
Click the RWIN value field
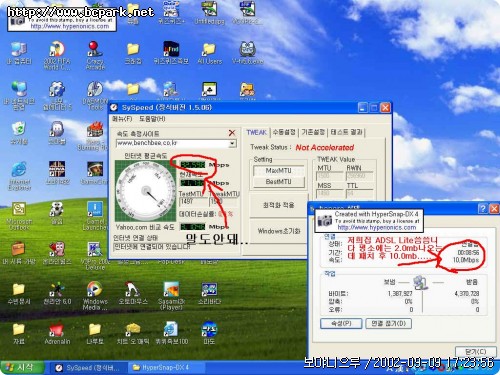(x=359, y=176)
